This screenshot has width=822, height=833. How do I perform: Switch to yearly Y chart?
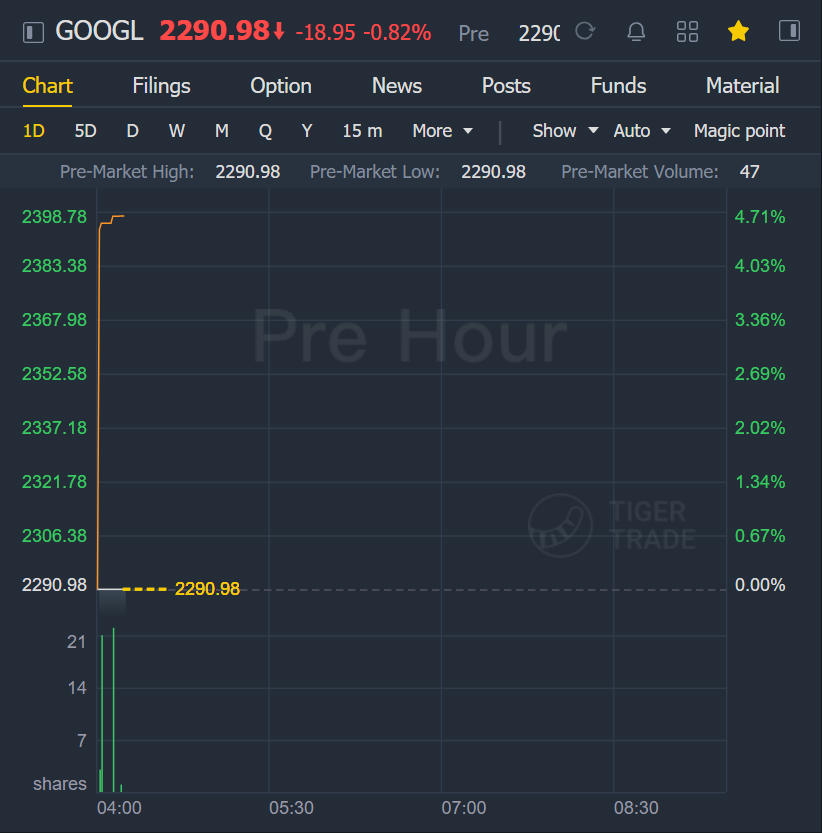click(x=307, y=131)
